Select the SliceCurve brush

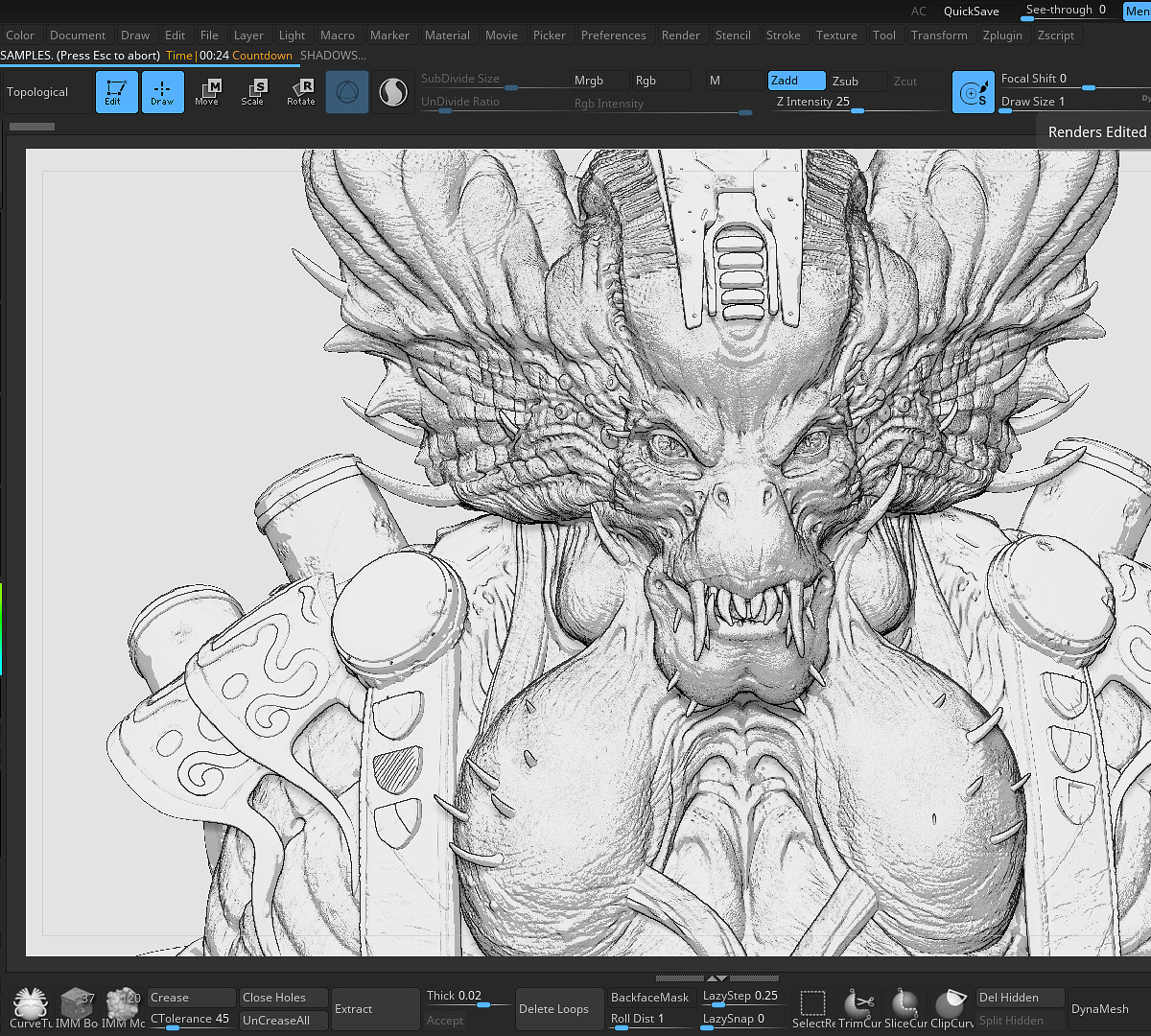905,1009
